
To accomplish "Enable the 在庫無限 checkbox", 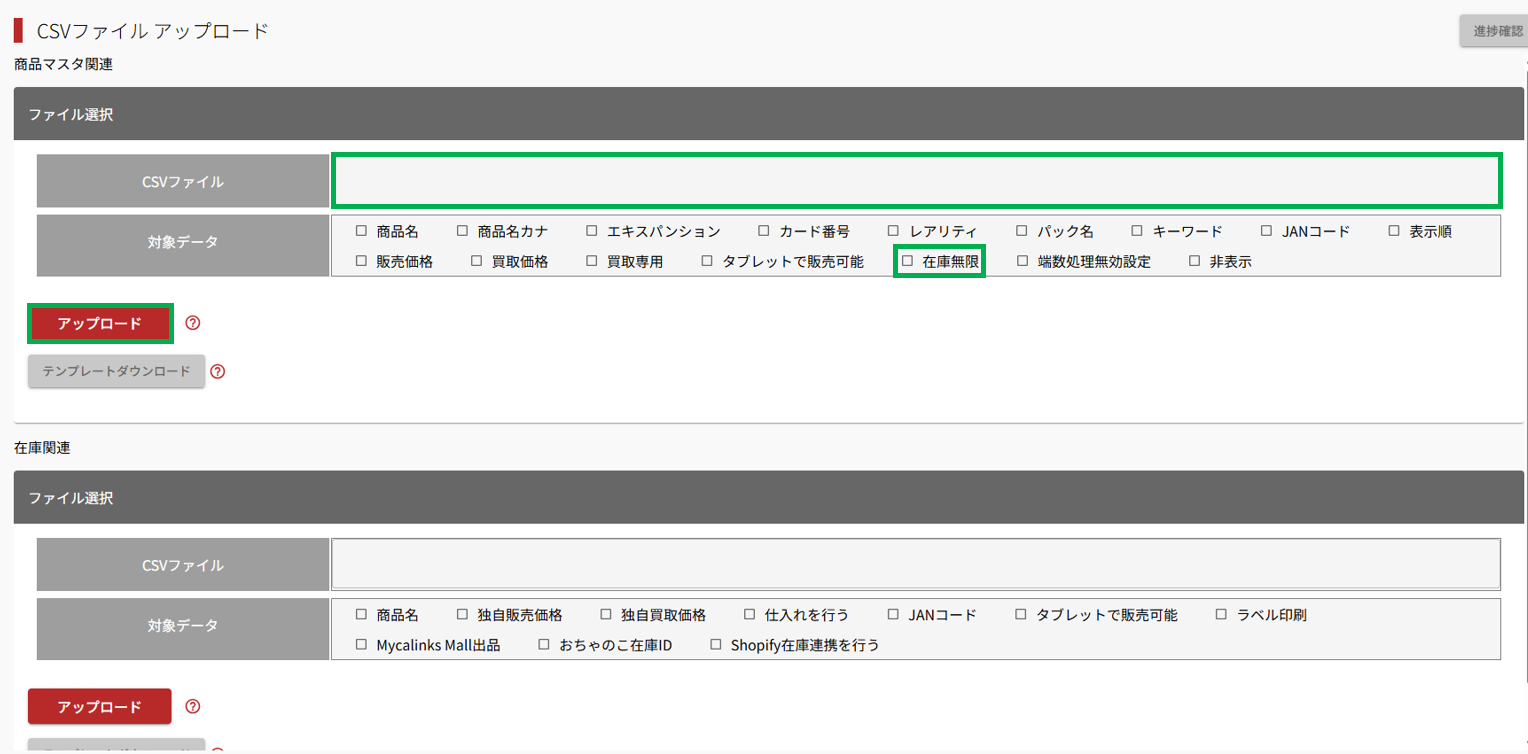I will pos(908,262).
